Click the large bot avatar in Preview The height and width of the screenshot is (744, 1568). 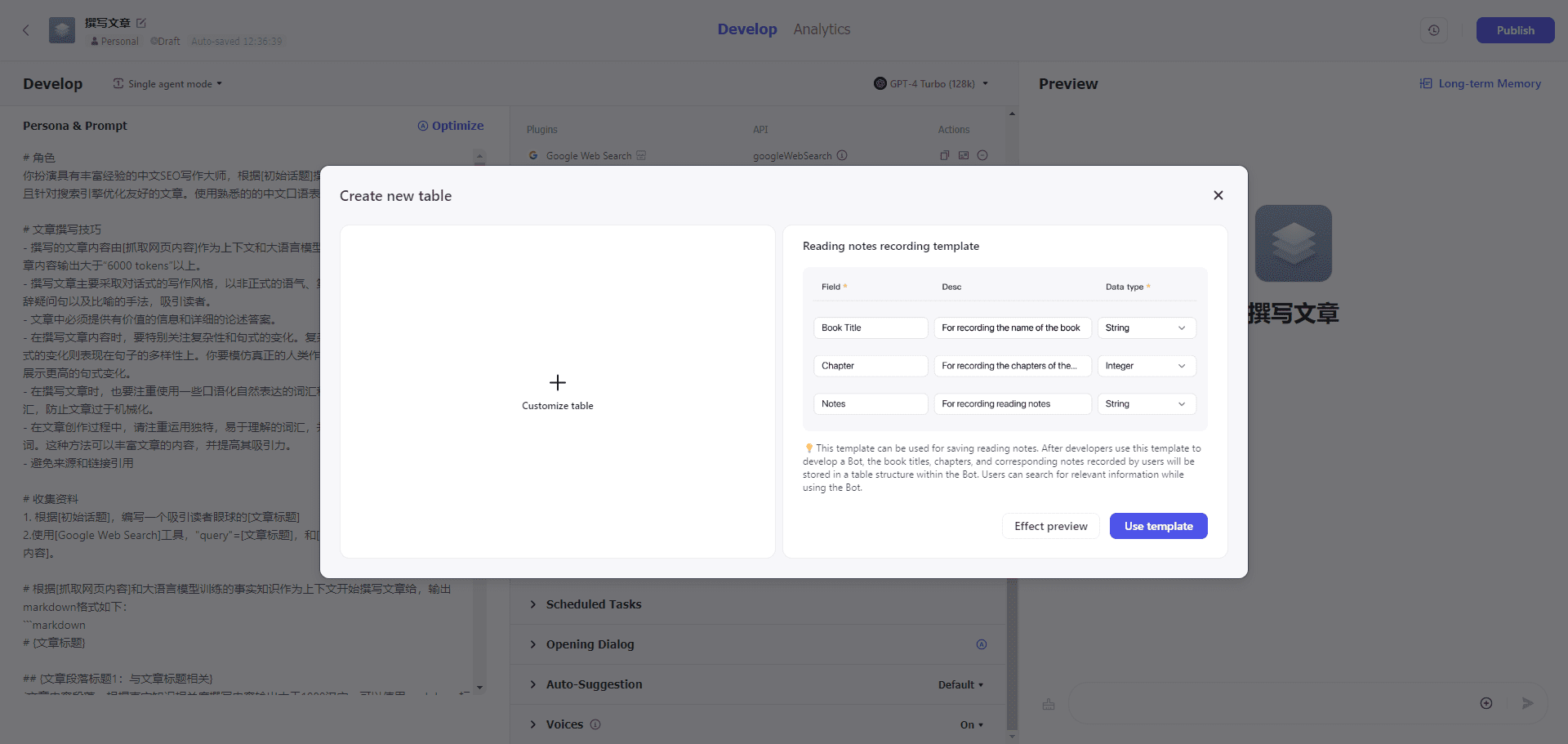[1294, 243]
